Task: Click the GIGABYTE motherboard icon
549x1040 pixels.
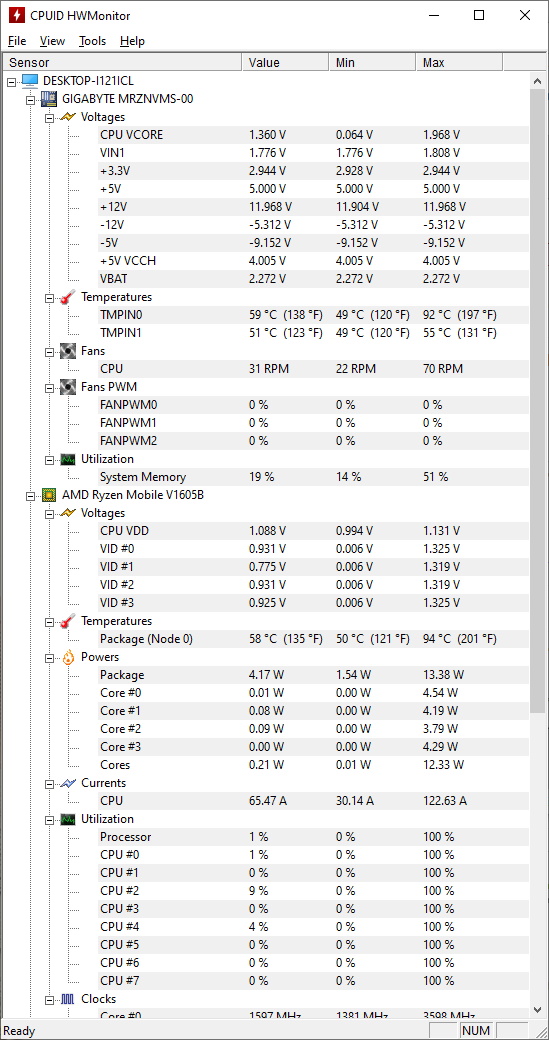Action: (49, 99)
